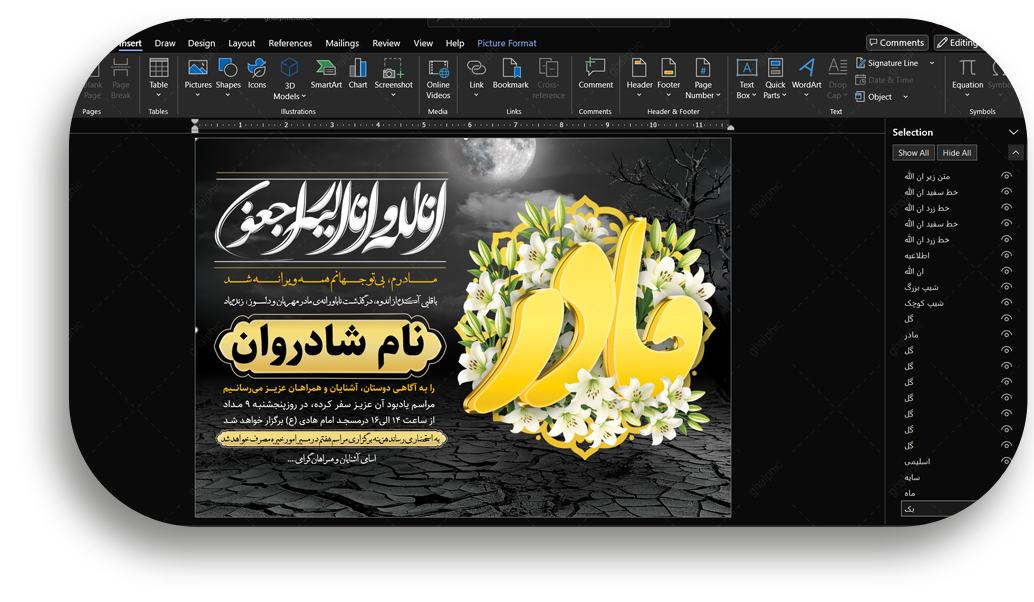Insert a WordArt text object
Screen dimensions: 1034x602
806,69
